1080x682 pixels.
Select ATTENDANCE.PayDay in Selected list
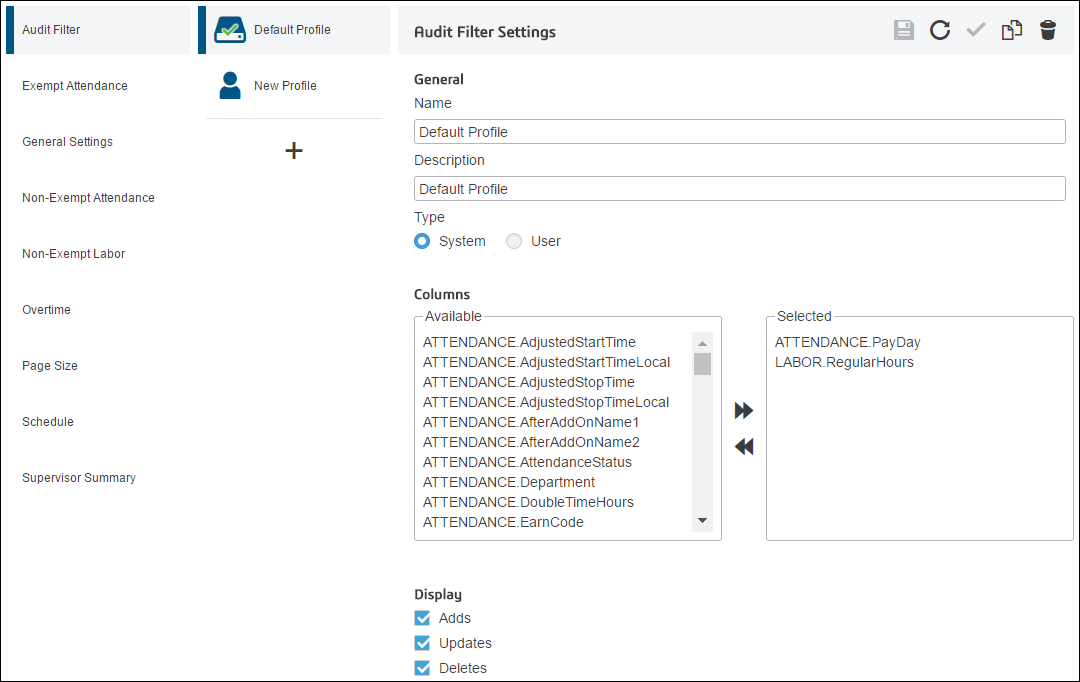(847, 342)
